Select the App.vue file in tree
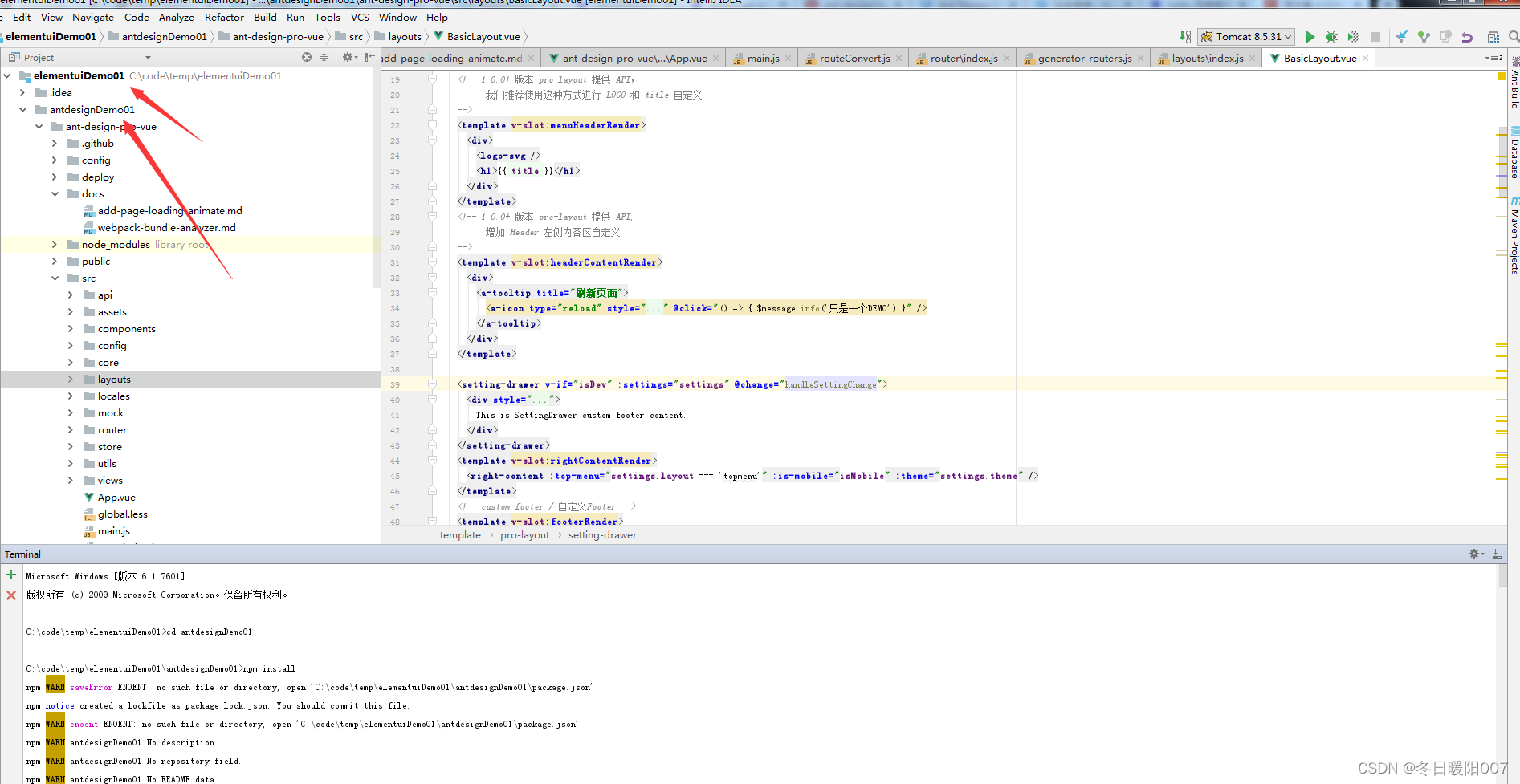The width and height of the screenshot is (1520, 784). [116, 498]
